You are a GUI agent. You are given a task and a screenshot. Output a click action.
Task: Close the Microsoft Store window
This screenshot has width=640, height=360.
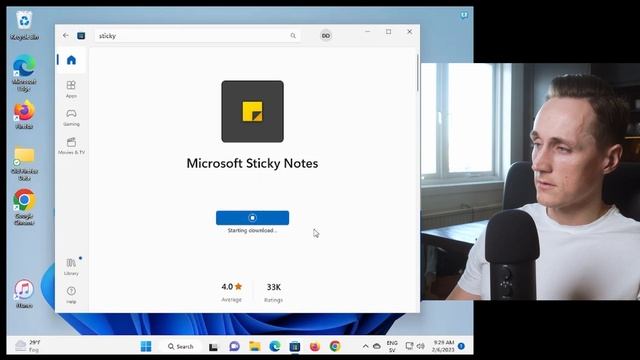pos(409,31)
